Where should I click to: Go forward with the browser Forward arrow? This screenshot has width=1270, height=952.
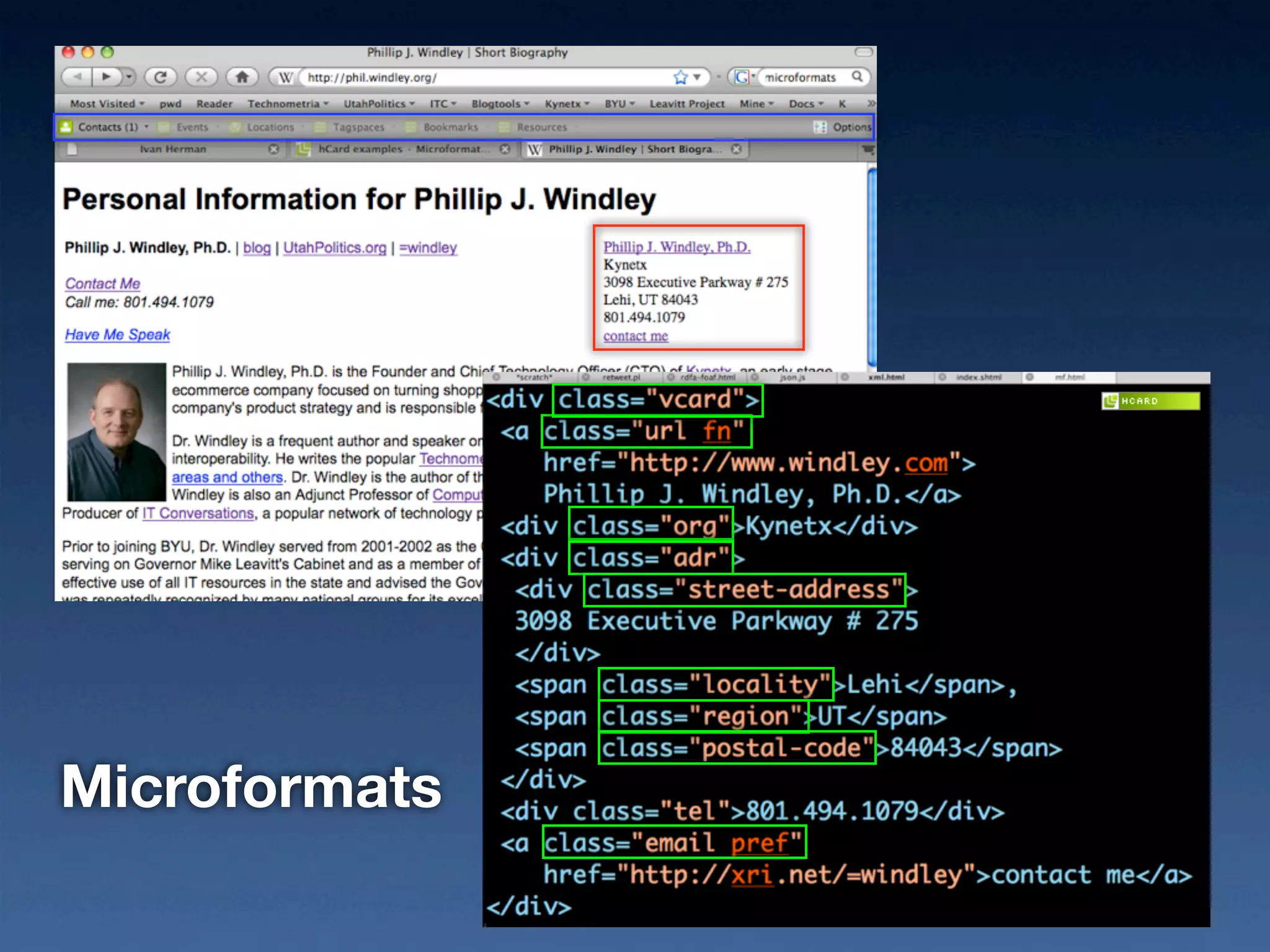click(x=107, y=77)
